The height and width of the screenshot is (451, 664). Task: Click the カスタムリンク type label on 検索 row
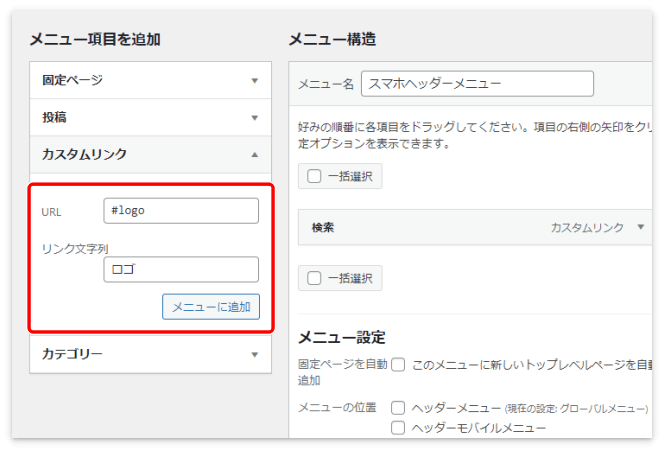click(x=587, y=227)
